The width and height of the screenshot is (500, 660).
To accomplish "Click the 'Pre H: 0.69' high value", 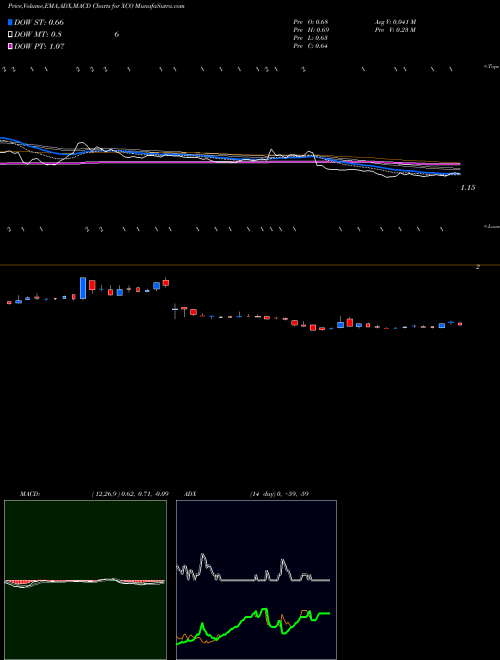I will (x=311, y=30).
